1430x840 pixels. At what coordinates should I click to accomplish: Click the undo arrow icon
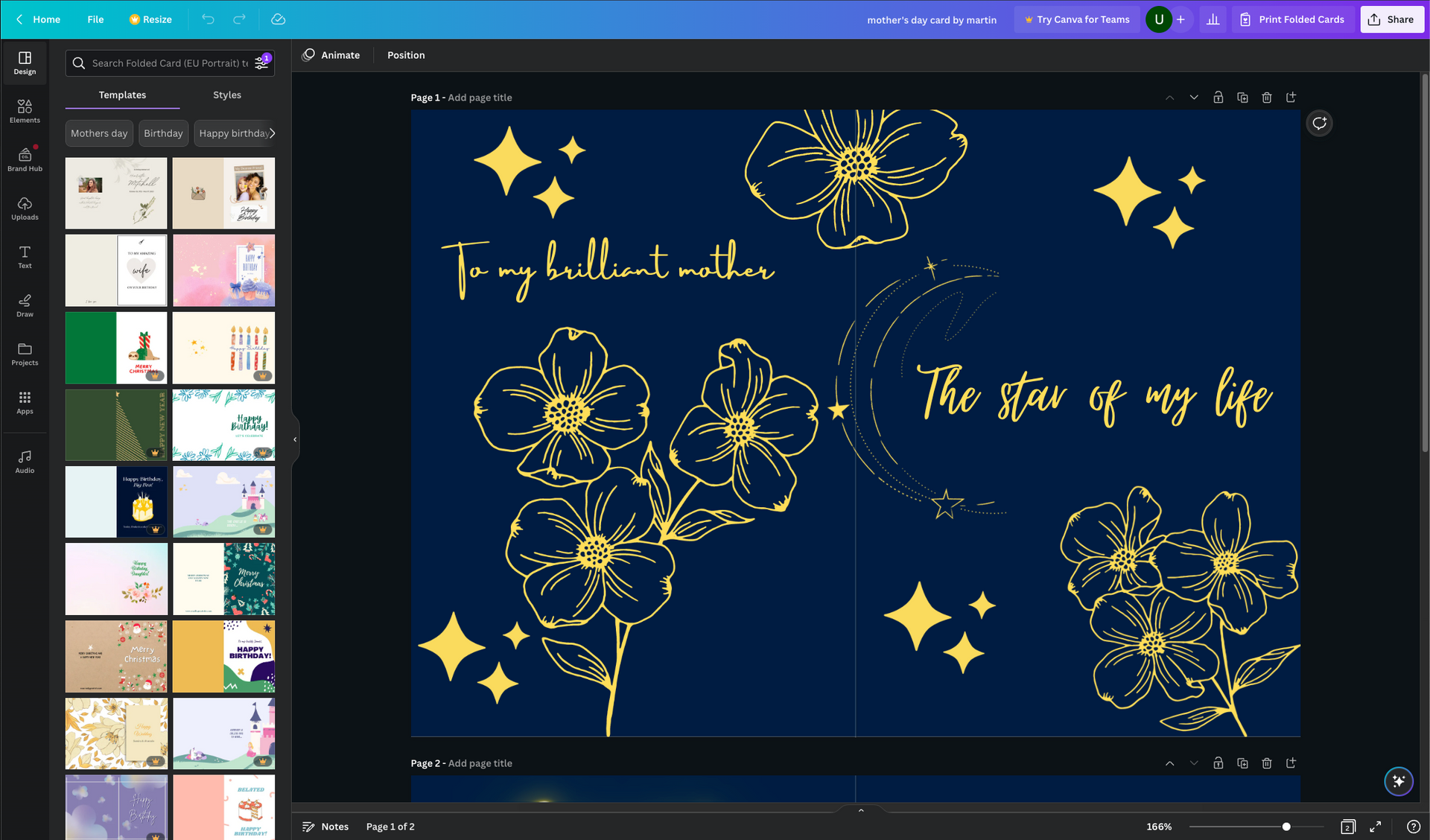(x=208, y=19)
